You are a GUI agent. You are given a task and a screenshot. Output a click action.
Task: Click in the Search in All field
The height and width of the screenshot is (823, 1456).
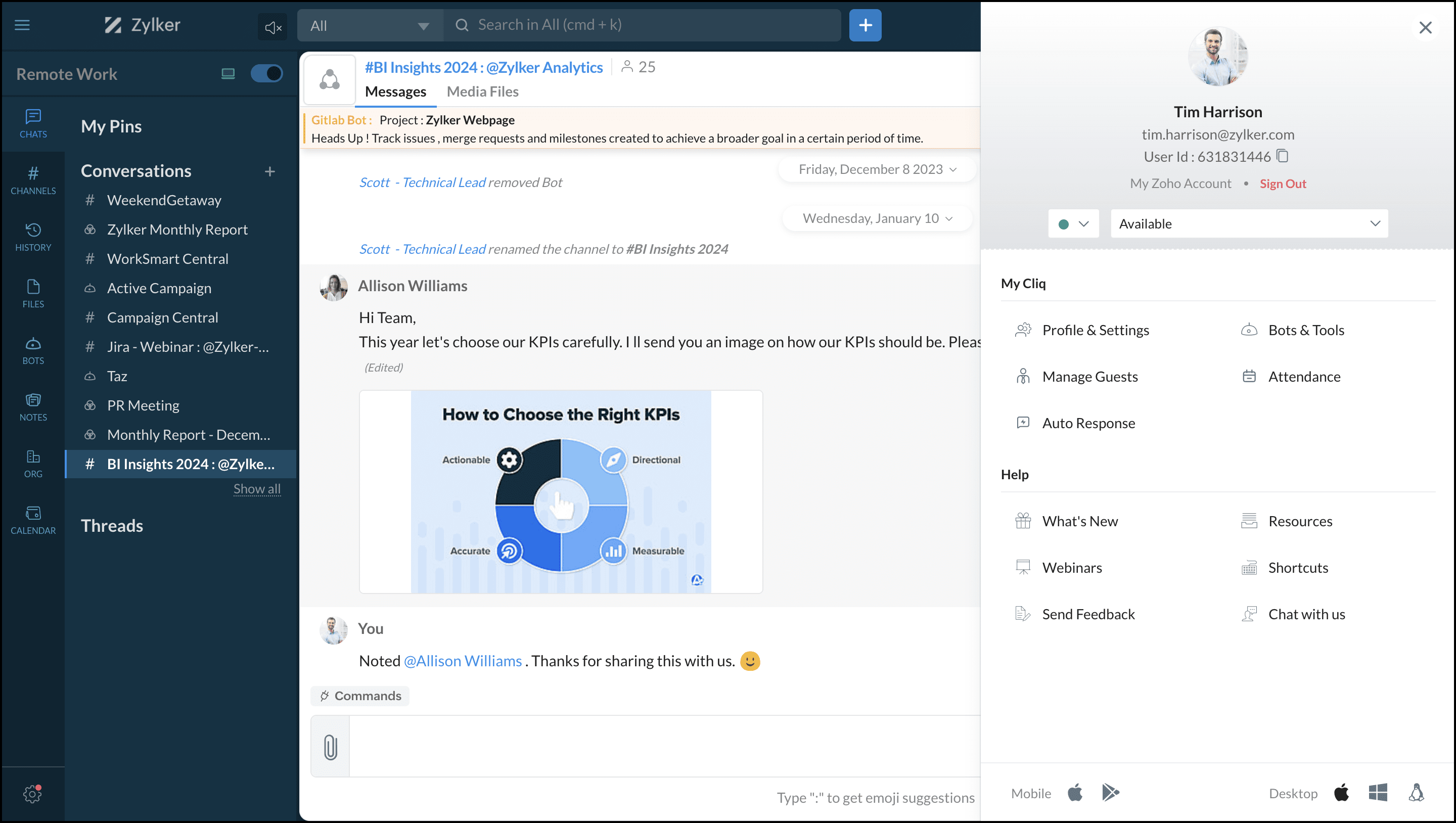point(642,25)
